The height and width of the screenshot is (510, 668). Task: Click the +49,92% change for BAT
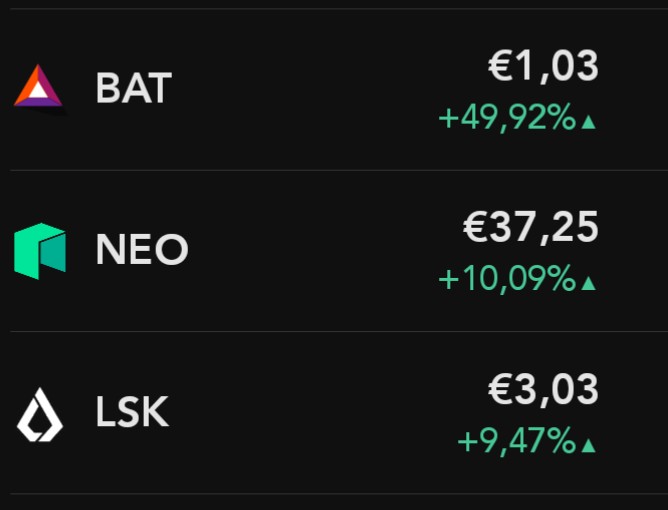[508, 119]
